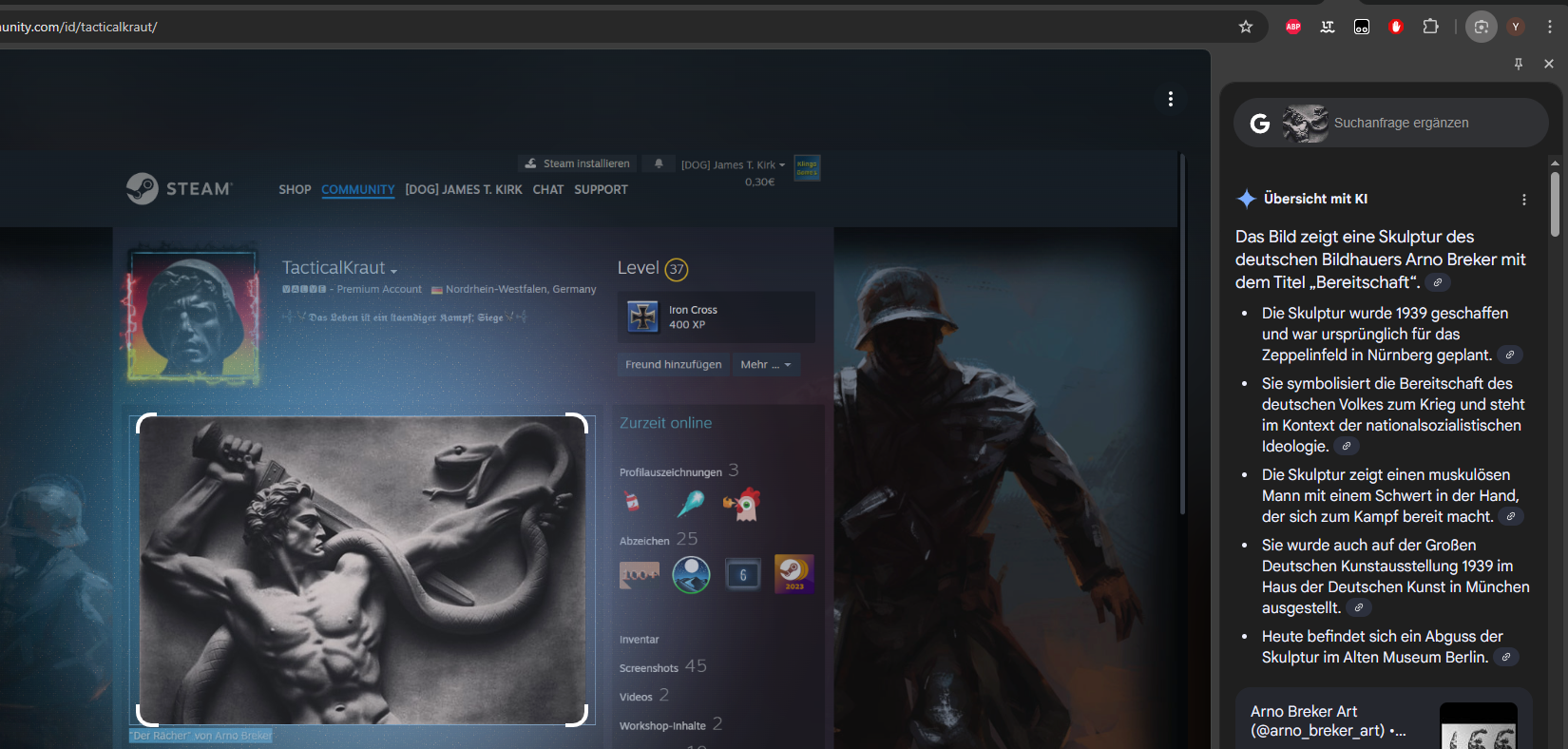Click the bookmark star icon in address bar
1568x749 pixels.
coord(1246,27)
